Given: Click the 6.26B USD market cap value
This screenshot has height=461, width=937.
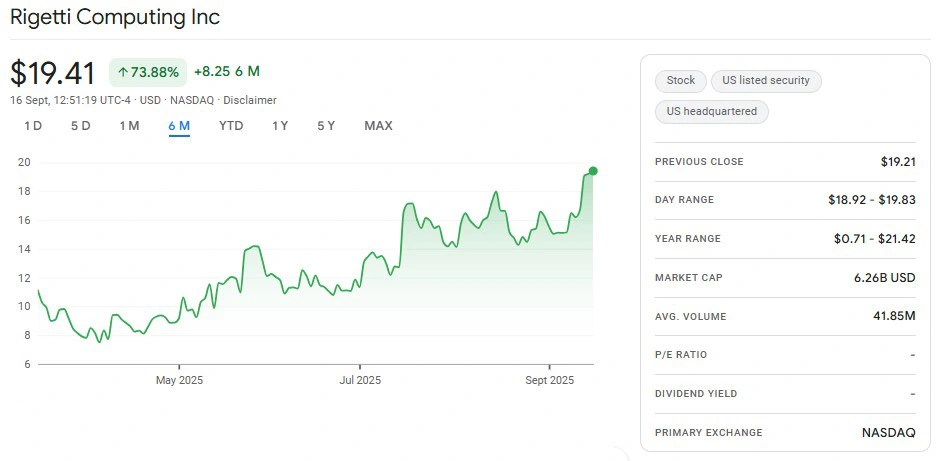Looking at the screenshot, I should coord(883,277).
